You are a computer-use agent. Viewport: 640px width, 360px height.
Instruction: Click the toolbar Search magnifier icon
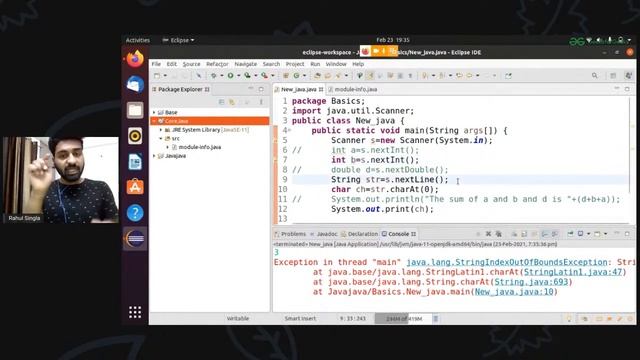point(595,76)
